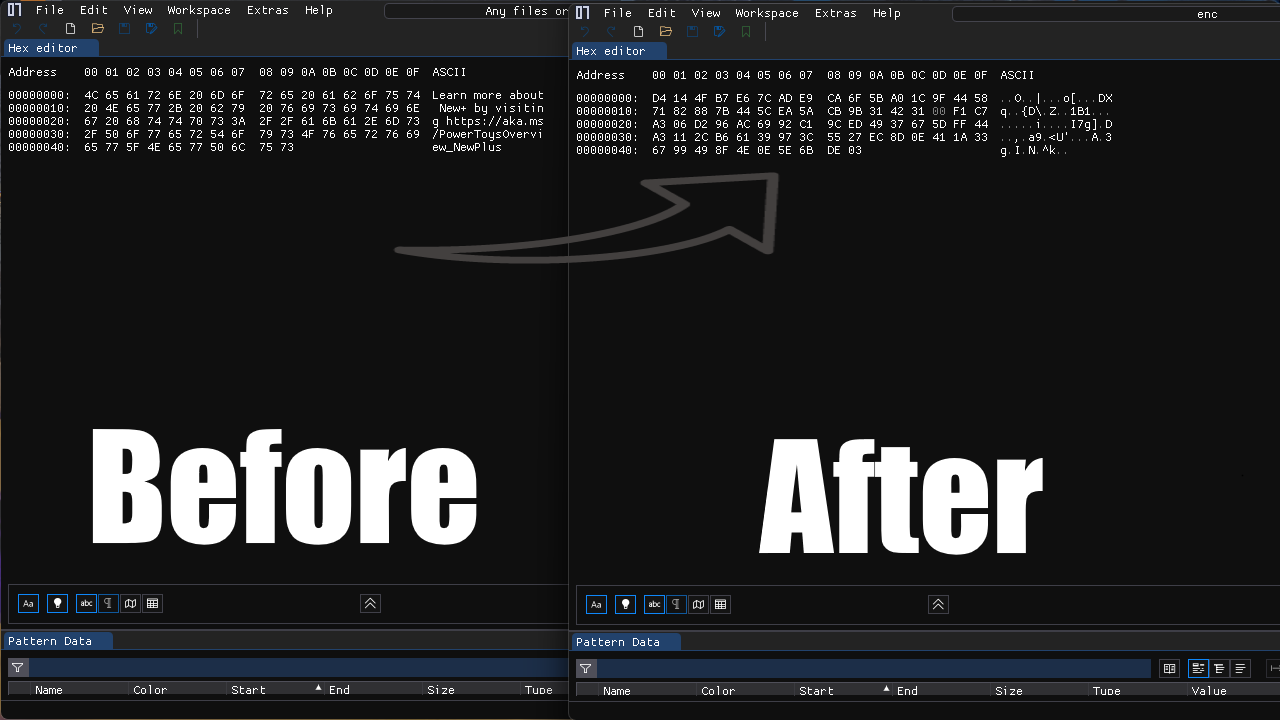
Task: Click green bookmark icon in left window toolbar
Action: click(x=178, y=29)
